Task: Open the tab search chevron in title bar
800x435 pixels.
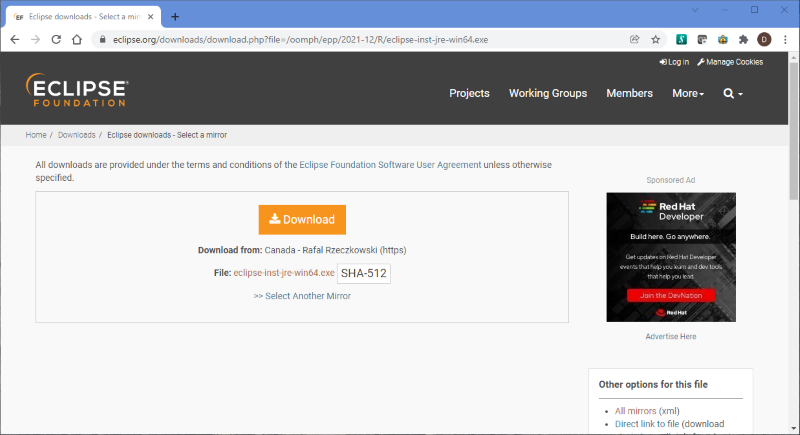Action: coord(695,10)
